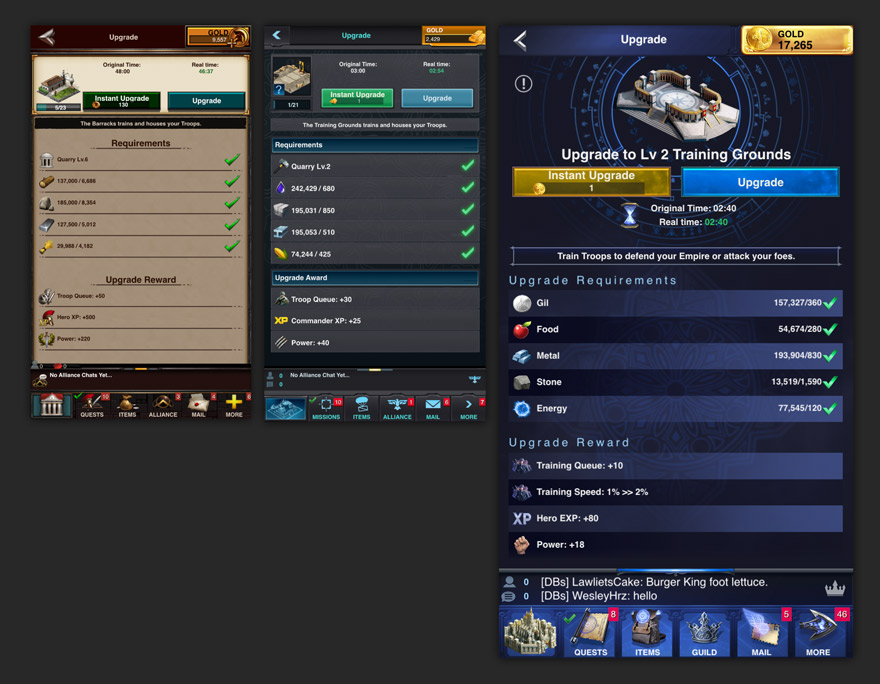
Task: Tap the castle city icon in bottom bar
Action: click(x=530, y=632)
